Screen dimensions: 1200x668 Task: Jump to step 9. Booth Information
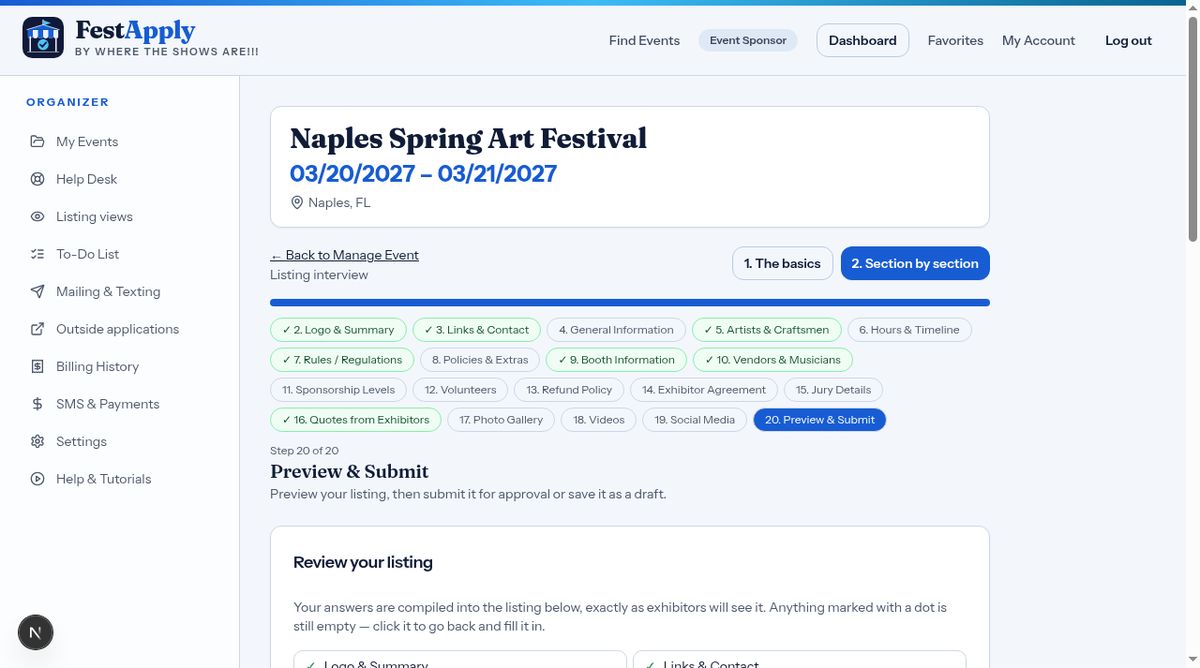click(x=616, y=360)
